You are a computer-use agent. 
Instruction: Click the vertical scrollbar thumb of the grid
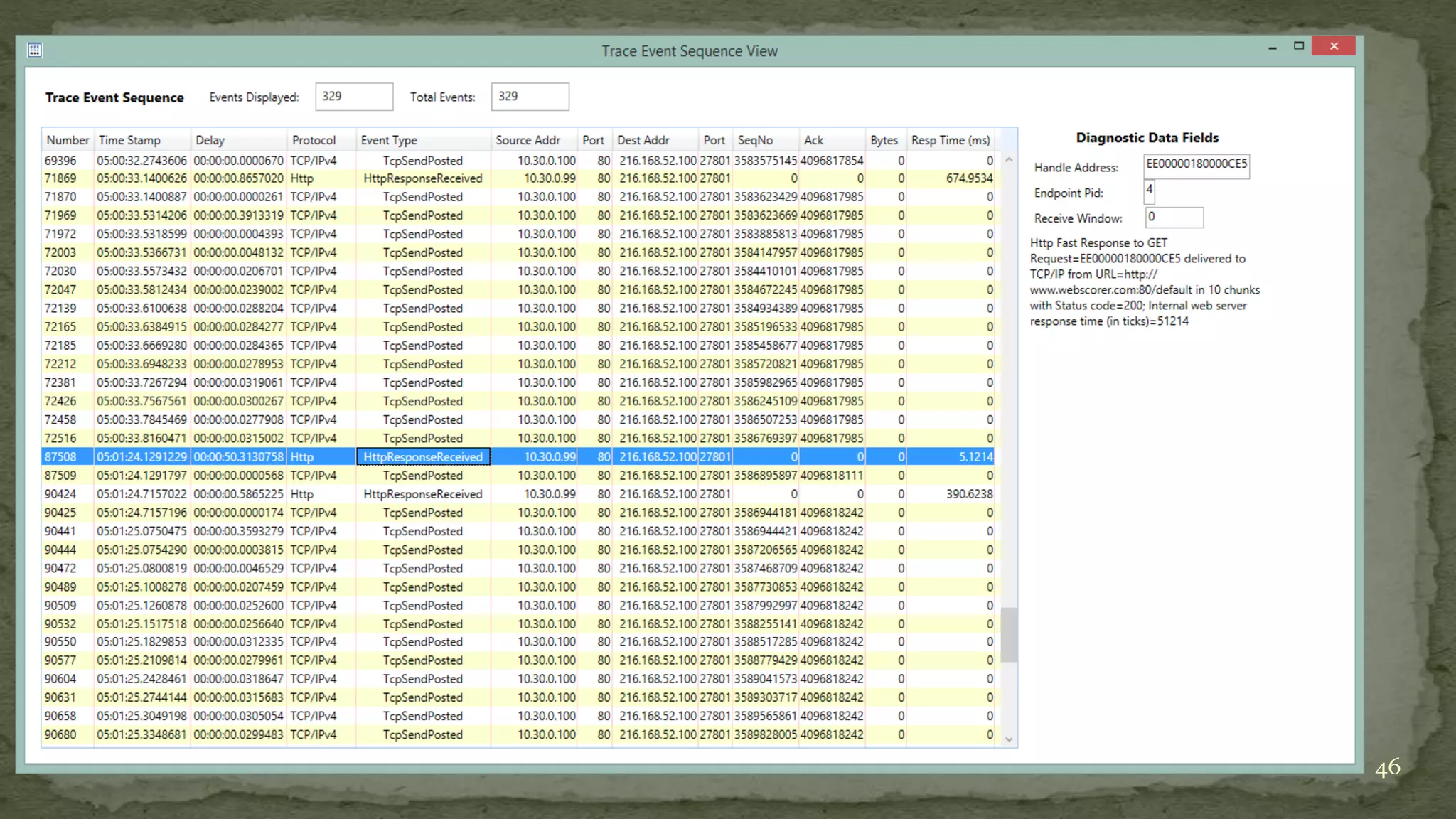coord(1008,634)
